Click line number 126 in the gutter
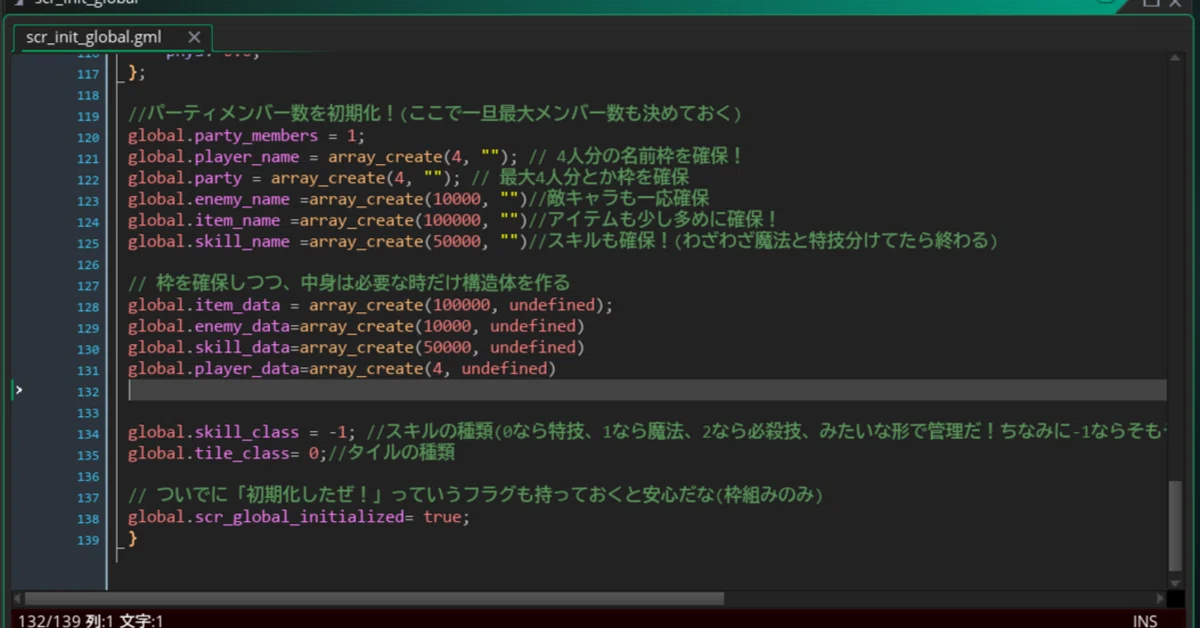The image size is (1200, 628). click(x=88, y=264)
